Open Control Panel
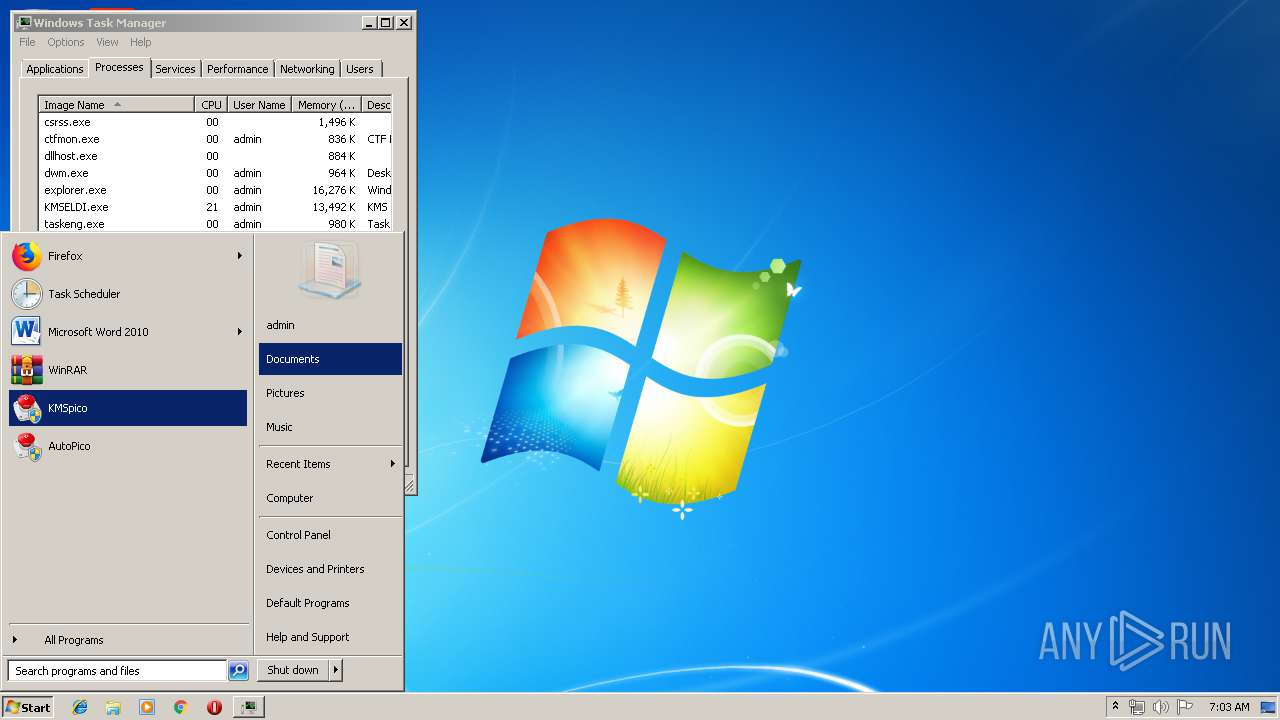Image resolution: width=1280 pixels, height=720 pixels. click(330, 535)
